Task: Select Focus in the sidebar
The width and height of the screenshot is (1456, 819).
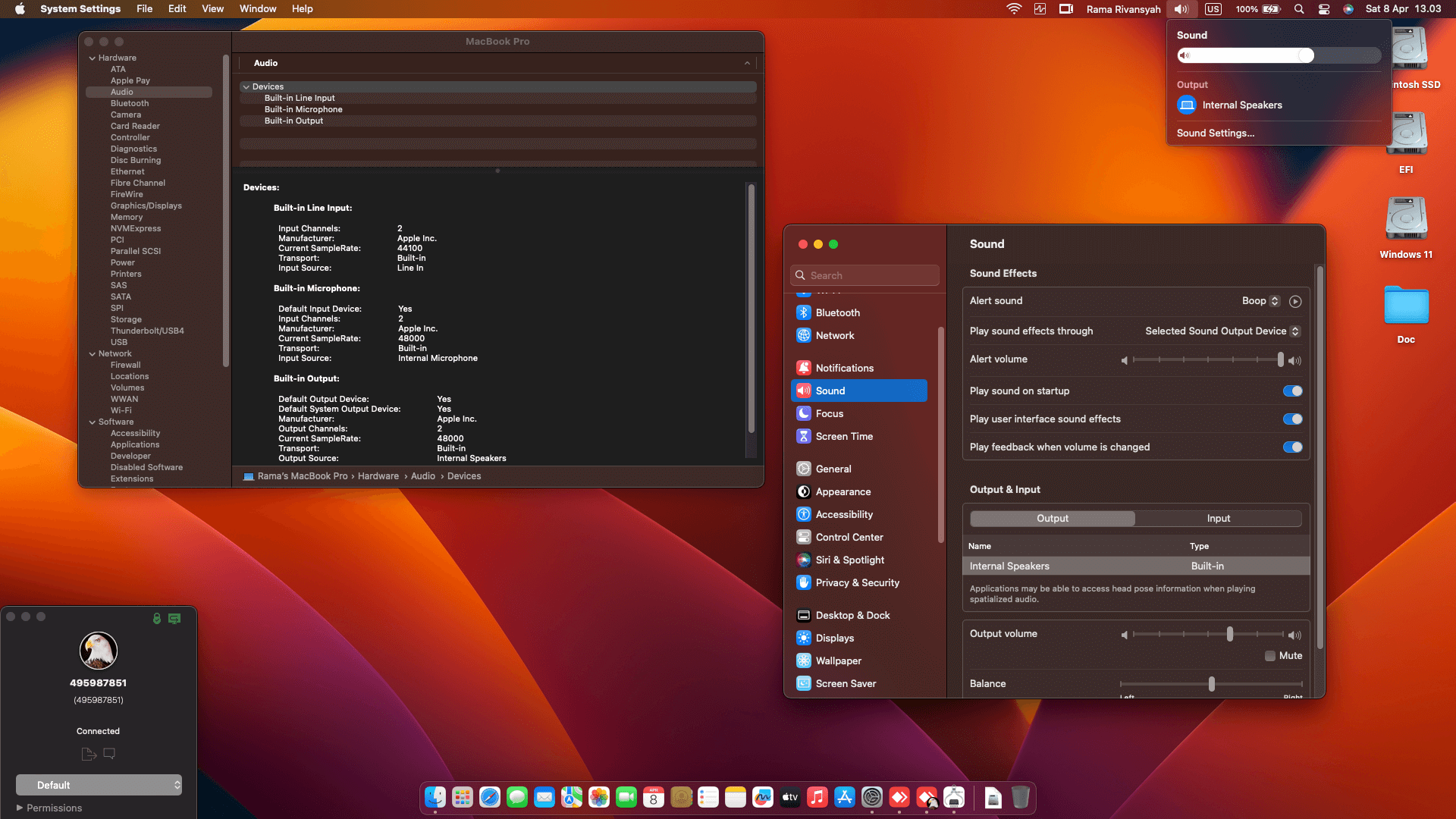Action: pos(830,413)
